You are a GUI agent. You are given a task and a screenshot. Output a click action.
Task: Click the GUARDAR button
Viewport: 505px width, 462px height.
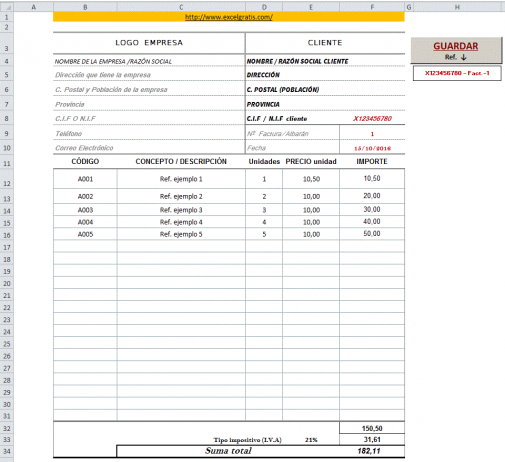[456, 50]
